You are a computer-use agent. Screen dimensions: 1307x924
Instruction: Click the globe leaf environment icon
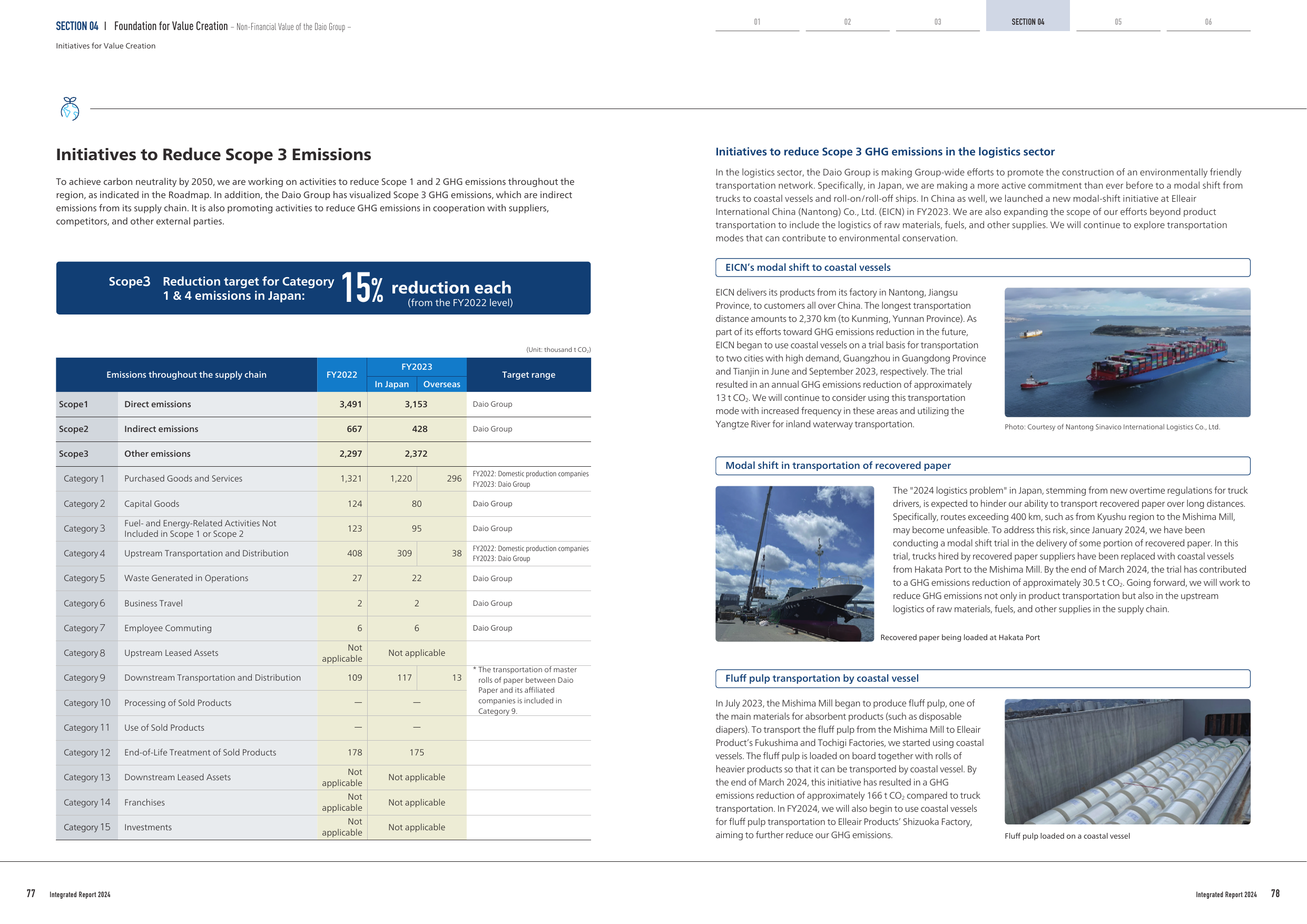coord(70,108)
